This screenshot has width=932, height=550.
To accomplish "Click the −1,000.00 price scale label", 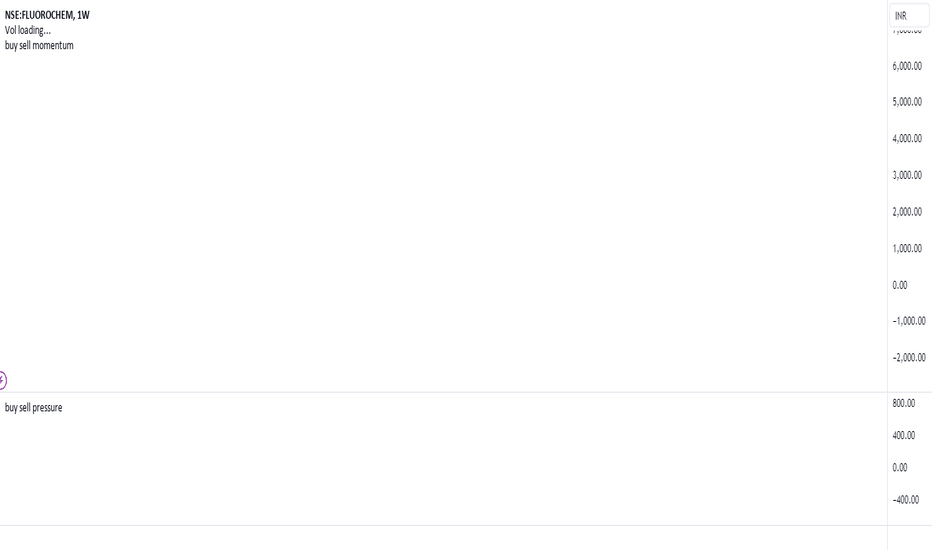I will 909,321.
